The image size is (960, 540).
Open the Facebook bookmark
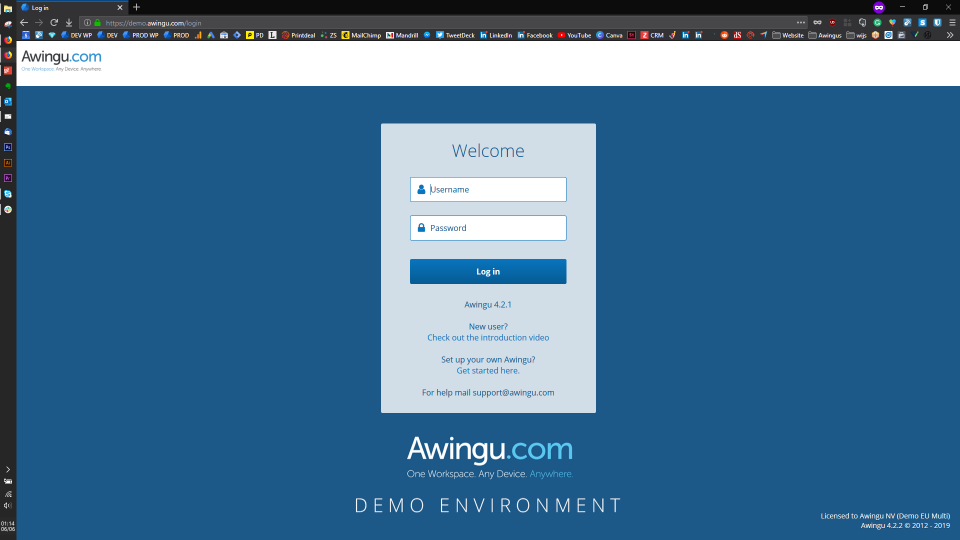[534, 35]
